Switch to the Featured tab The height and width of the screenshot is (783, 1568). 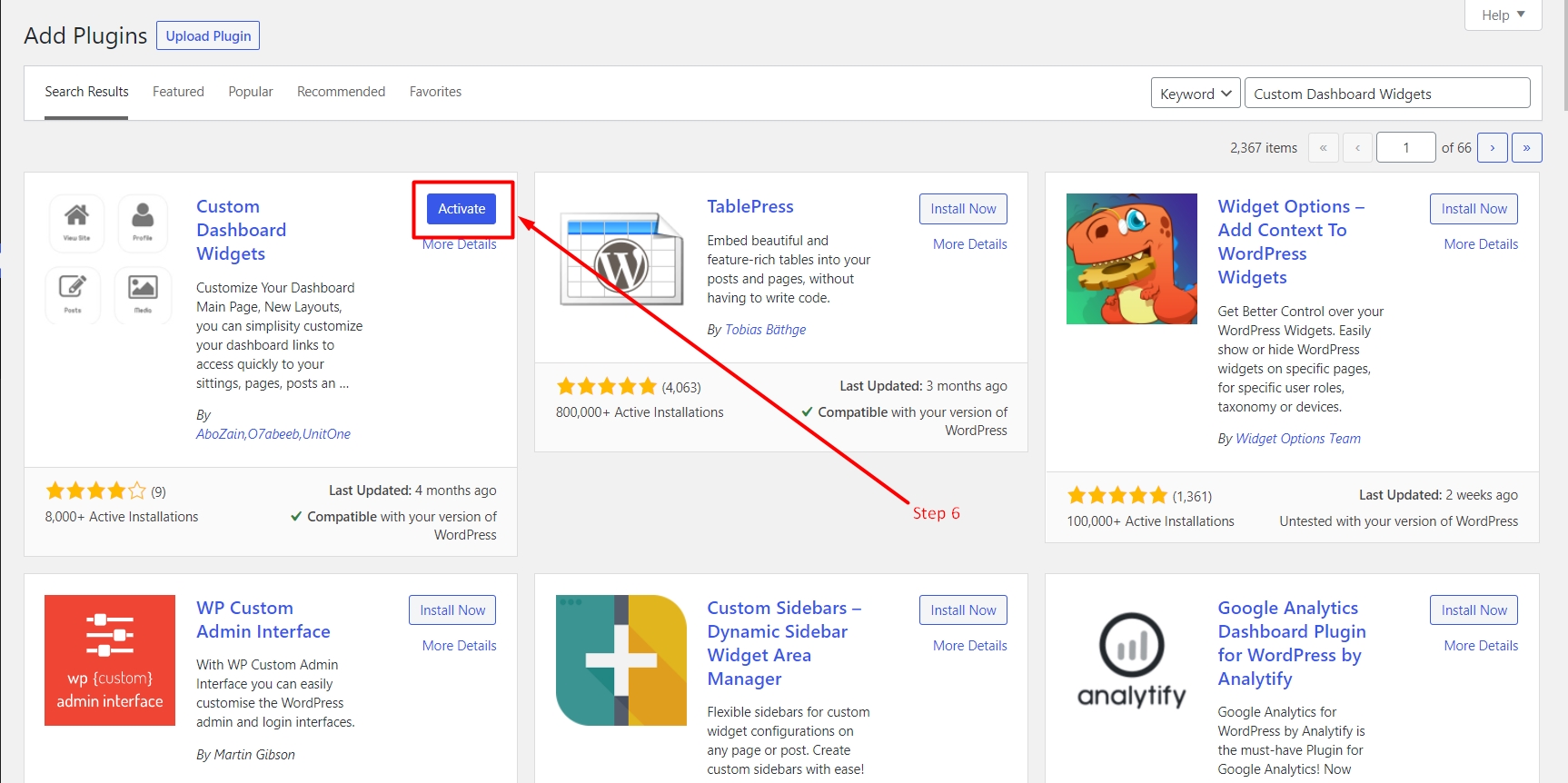(x=178, y=92)
